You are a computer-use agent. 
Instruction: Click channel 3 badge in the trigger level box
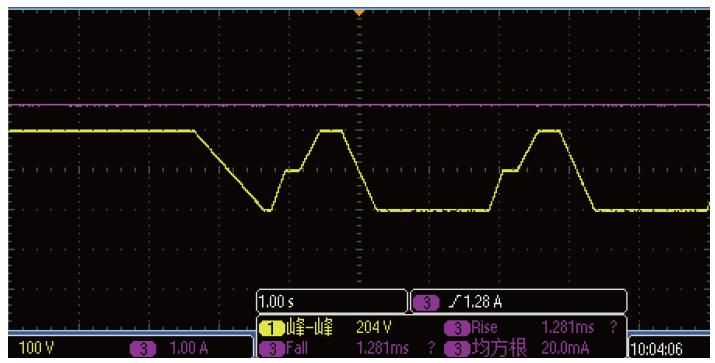point(427,303)
